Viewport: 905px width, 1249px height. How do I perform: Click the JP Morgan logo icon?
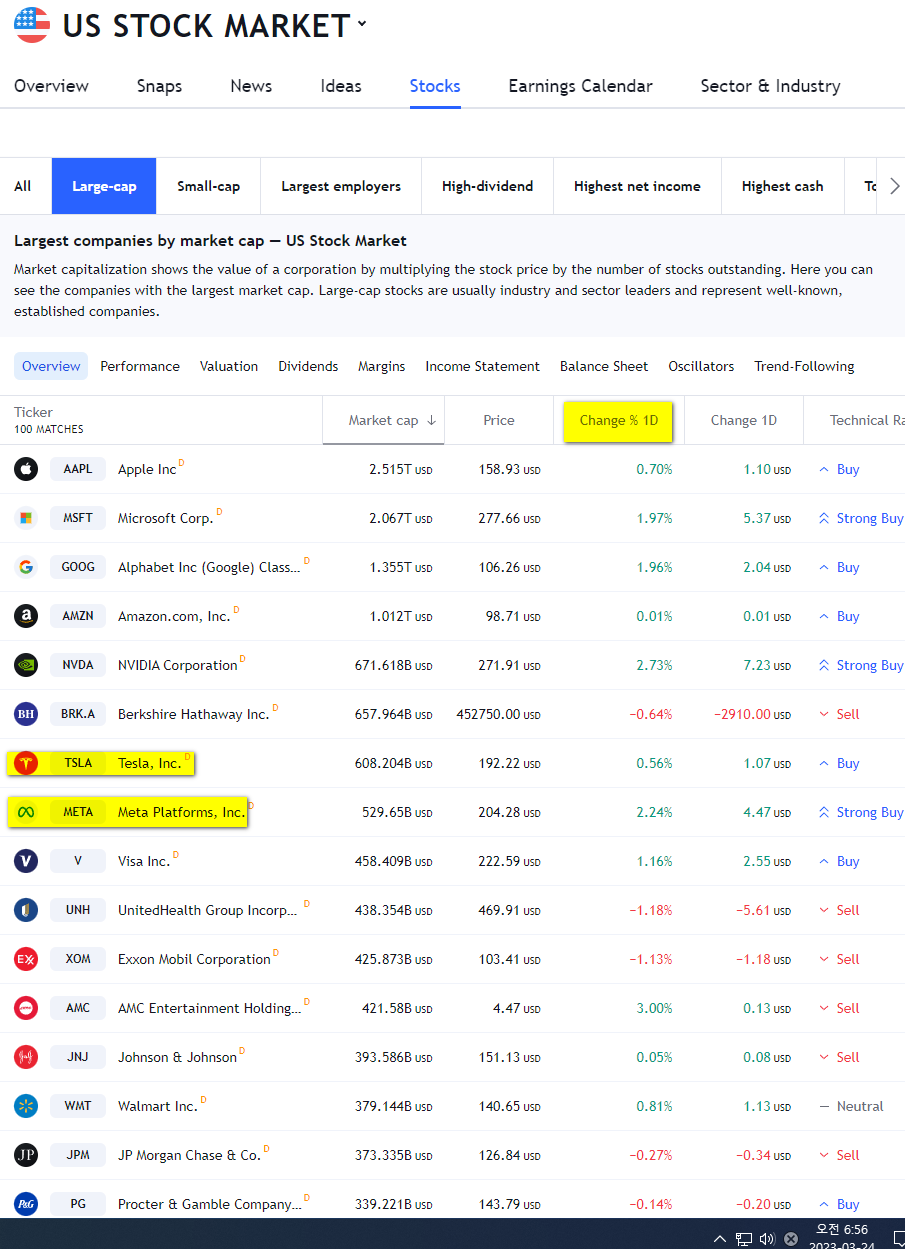[26, 1155]
